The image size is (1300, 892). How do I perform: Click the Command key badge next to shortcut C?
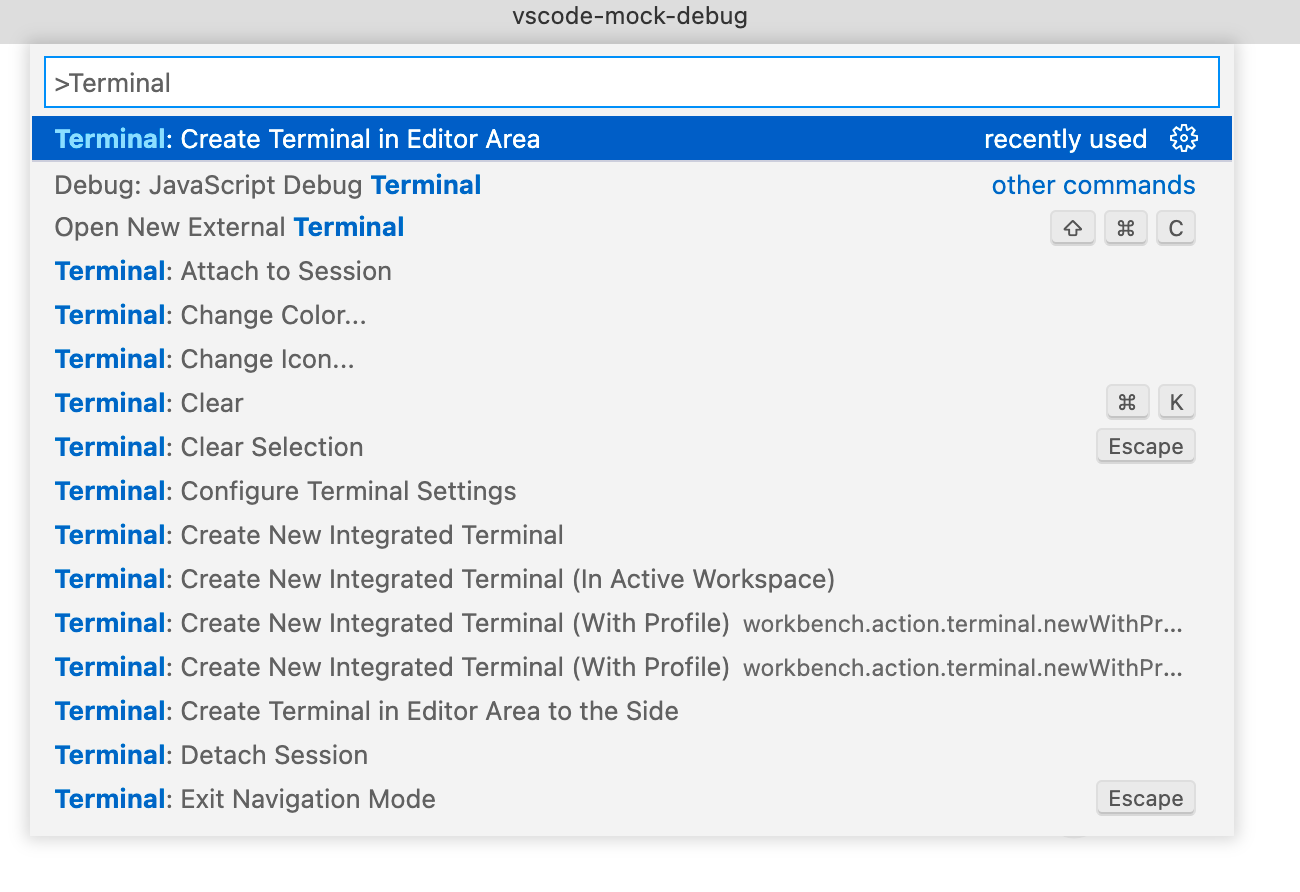click(x=1125, y=227)
